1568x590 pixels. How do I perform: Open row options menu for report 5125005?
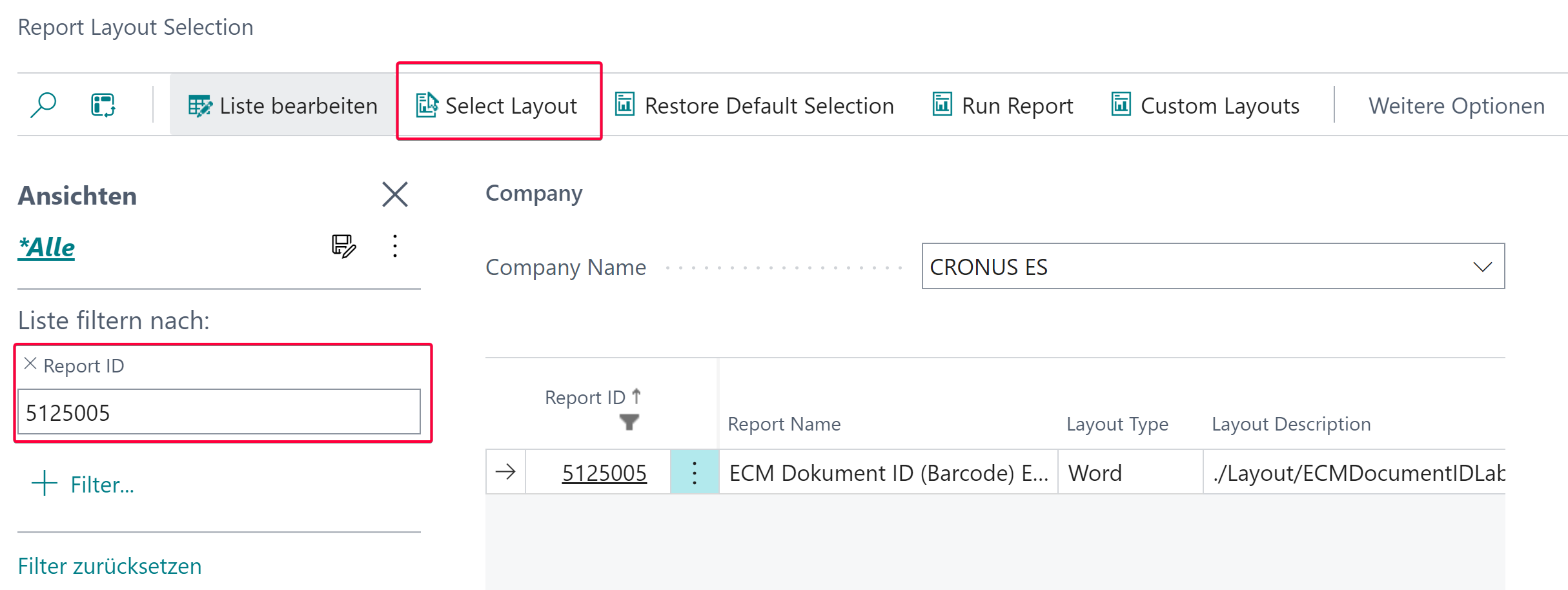point(695,473)
